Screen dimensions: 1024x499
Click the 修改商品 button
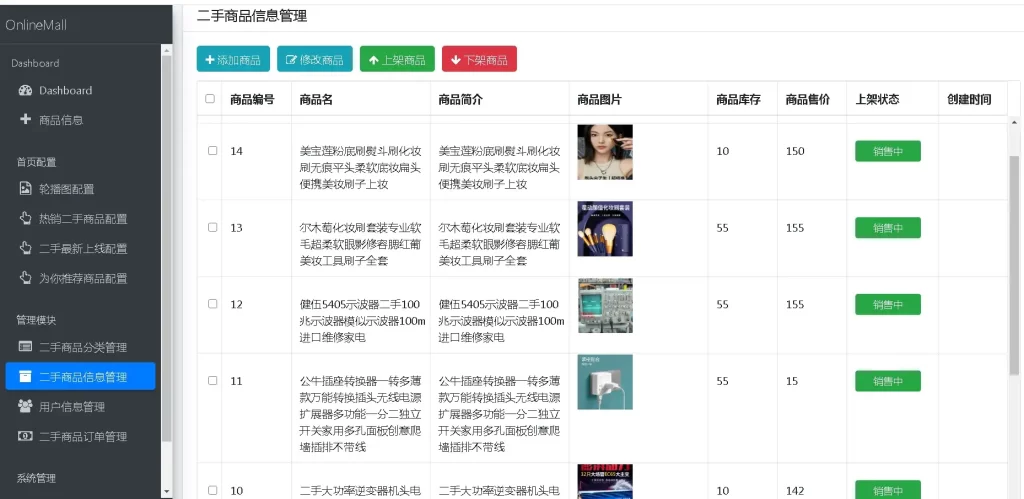[315, 59]
